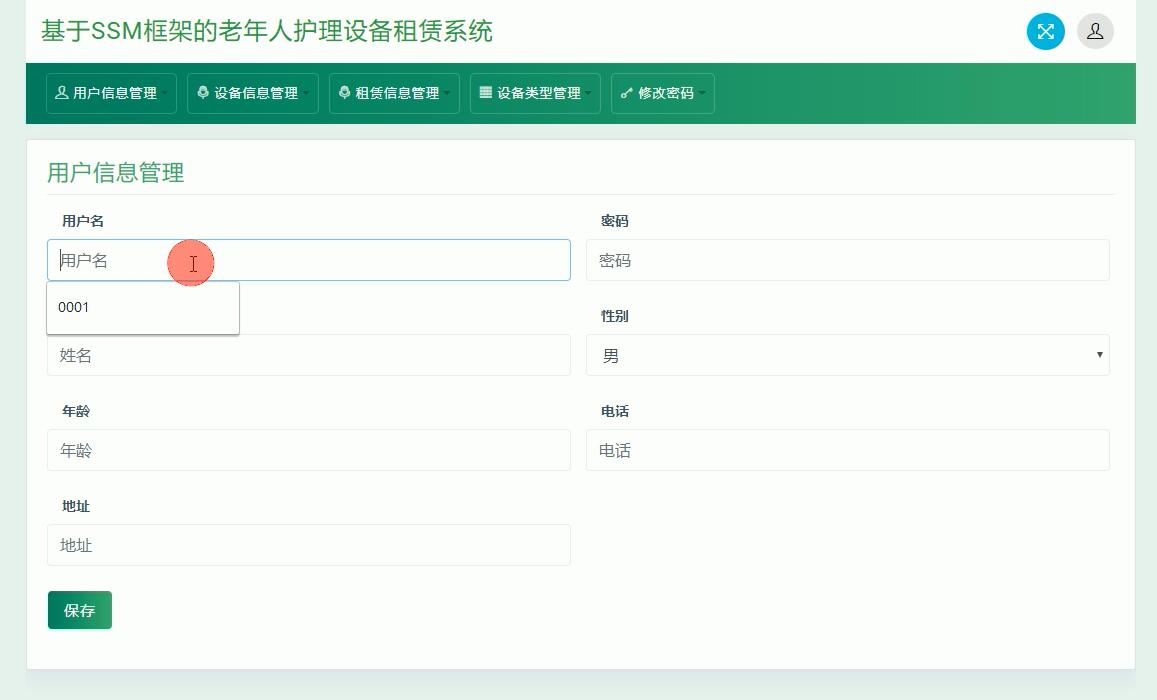Click the person icon beside 用户信息管理

pyautogui.click(x=62, y=92)
